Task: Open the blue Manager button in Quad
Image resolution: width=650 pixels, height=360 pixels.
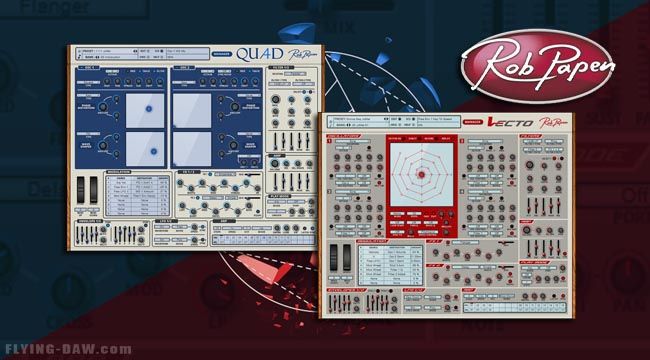Action: tap(222, 54)
